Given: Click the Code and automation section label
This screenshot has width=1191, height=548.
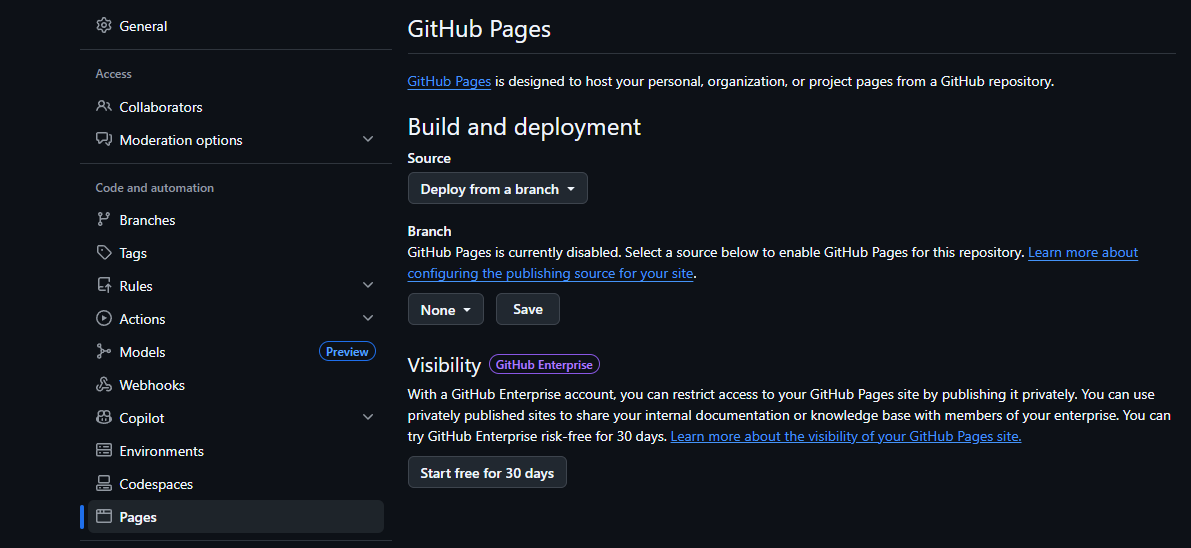Looking at the screenshot, I should 155,188.
